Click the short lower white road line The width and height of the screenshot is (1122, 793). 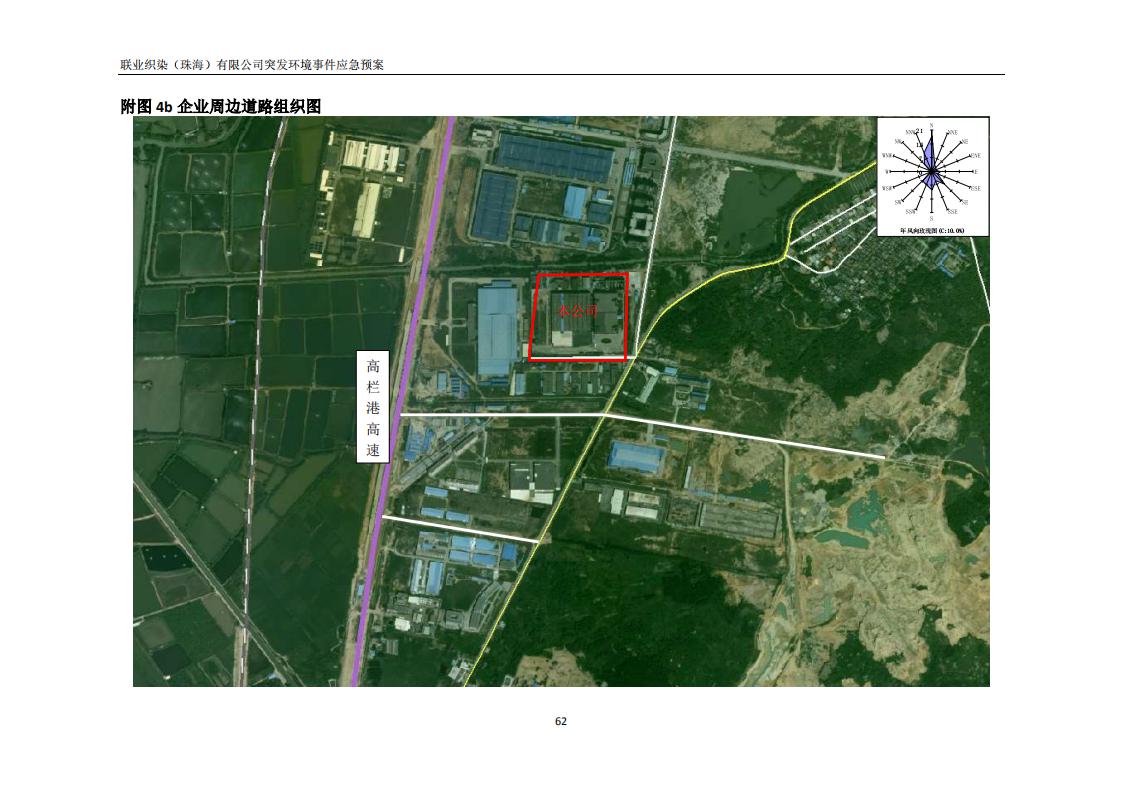460,530
